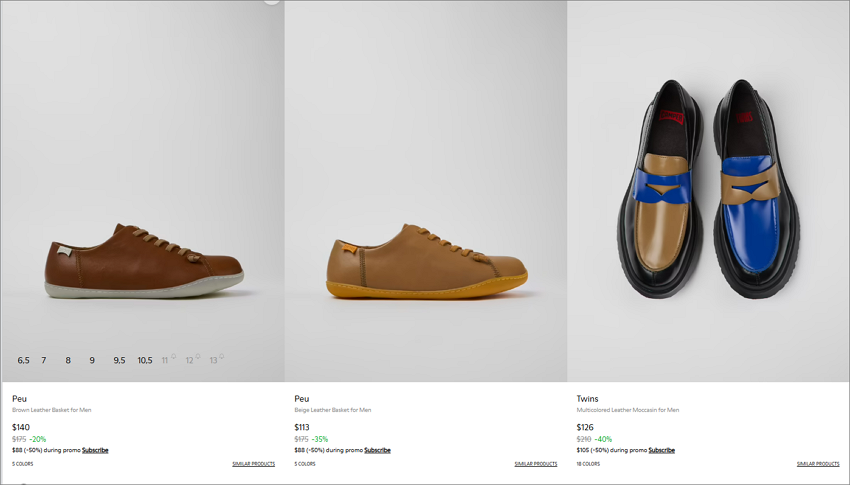850x485 pixels.
Task: Click '18 COLORS' under the Twins
Action: click(x=588, y=464)
